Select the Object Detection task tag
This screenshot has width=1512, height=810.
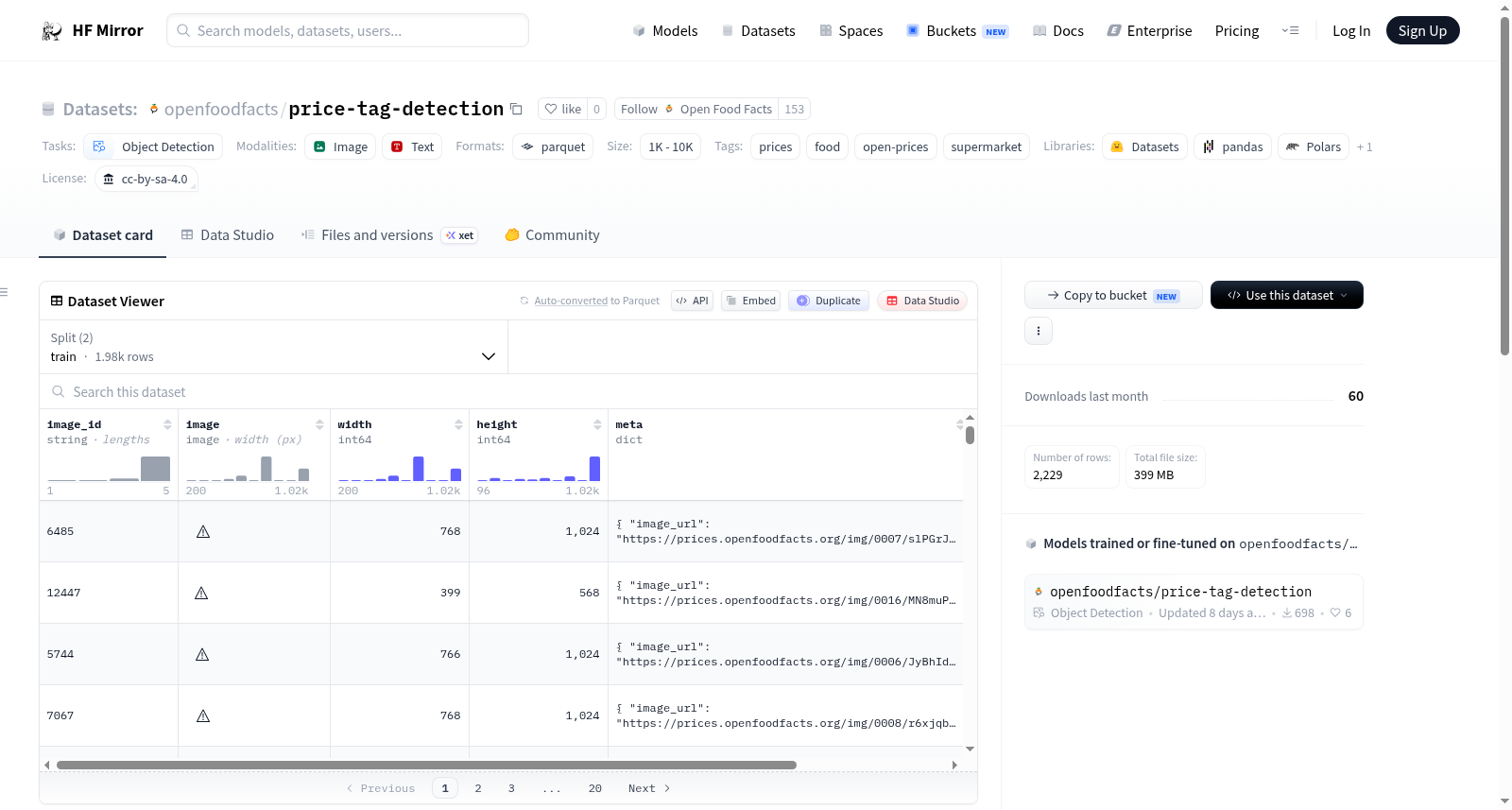point(154,146)
